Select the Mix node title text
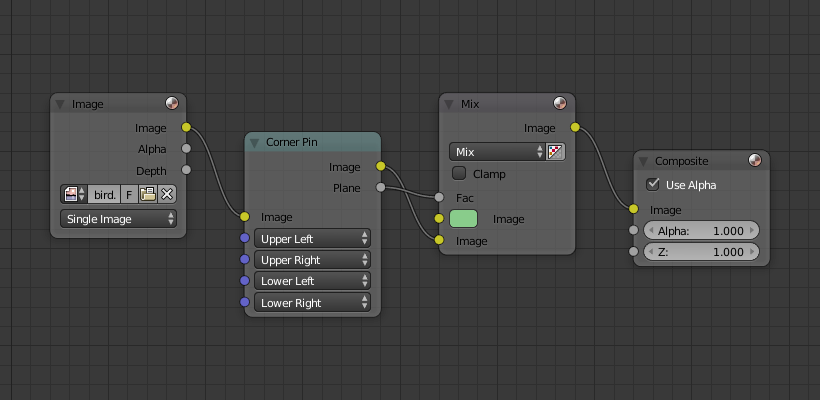This screenshot has height=400, width=820. click(x=470, y=104)
